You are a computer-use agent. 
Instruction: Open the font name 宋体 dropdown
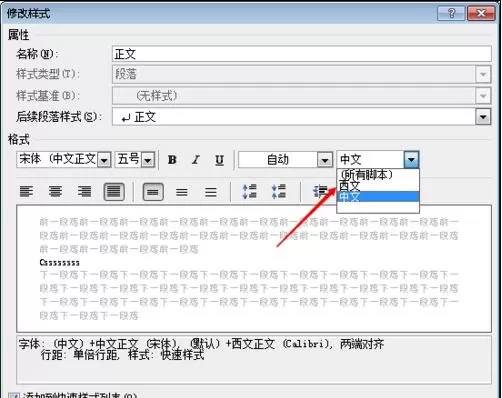tap(104, 160)
